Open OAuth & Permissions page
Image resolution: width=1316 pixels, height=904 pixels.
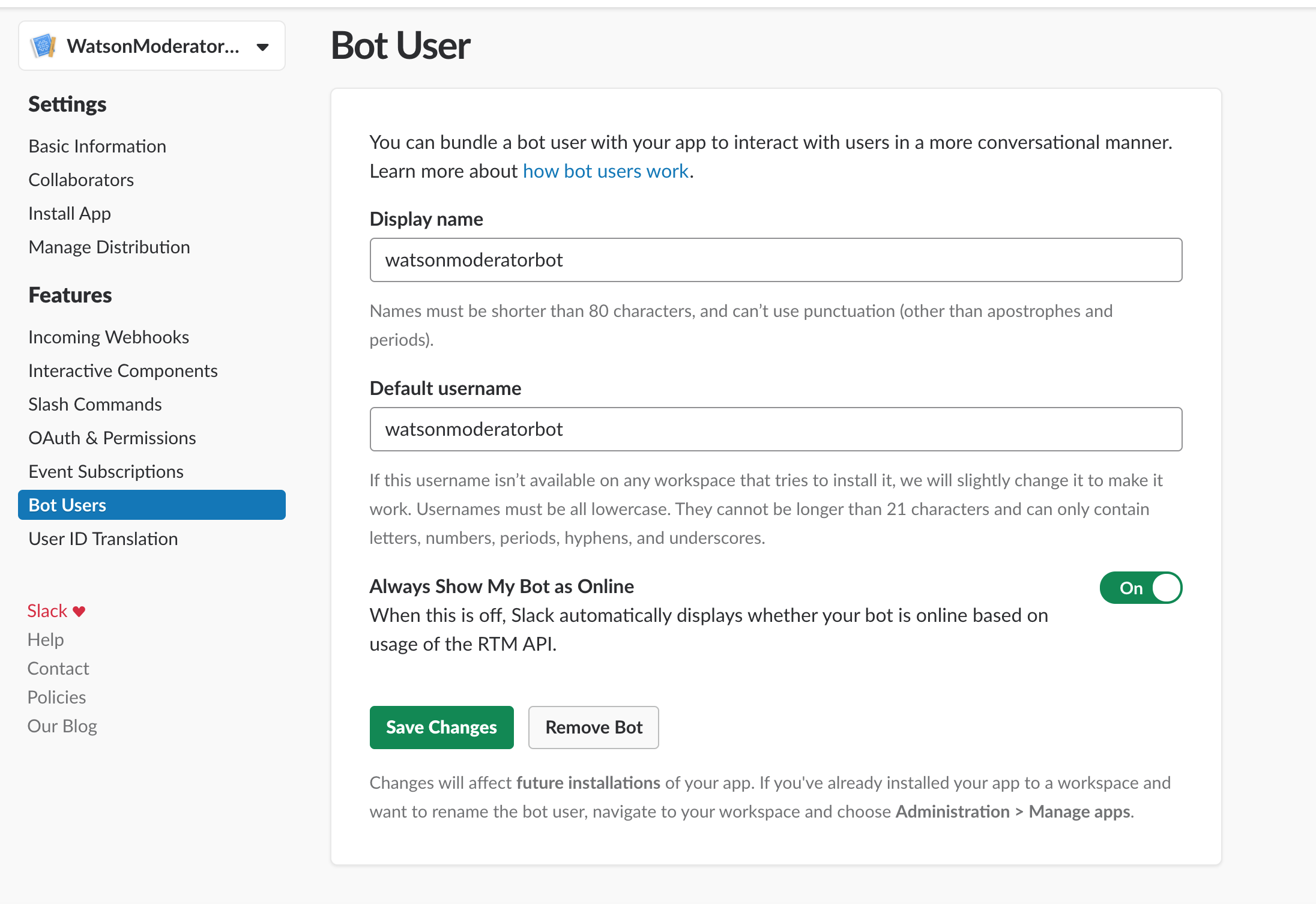click(x=112, y=438)
